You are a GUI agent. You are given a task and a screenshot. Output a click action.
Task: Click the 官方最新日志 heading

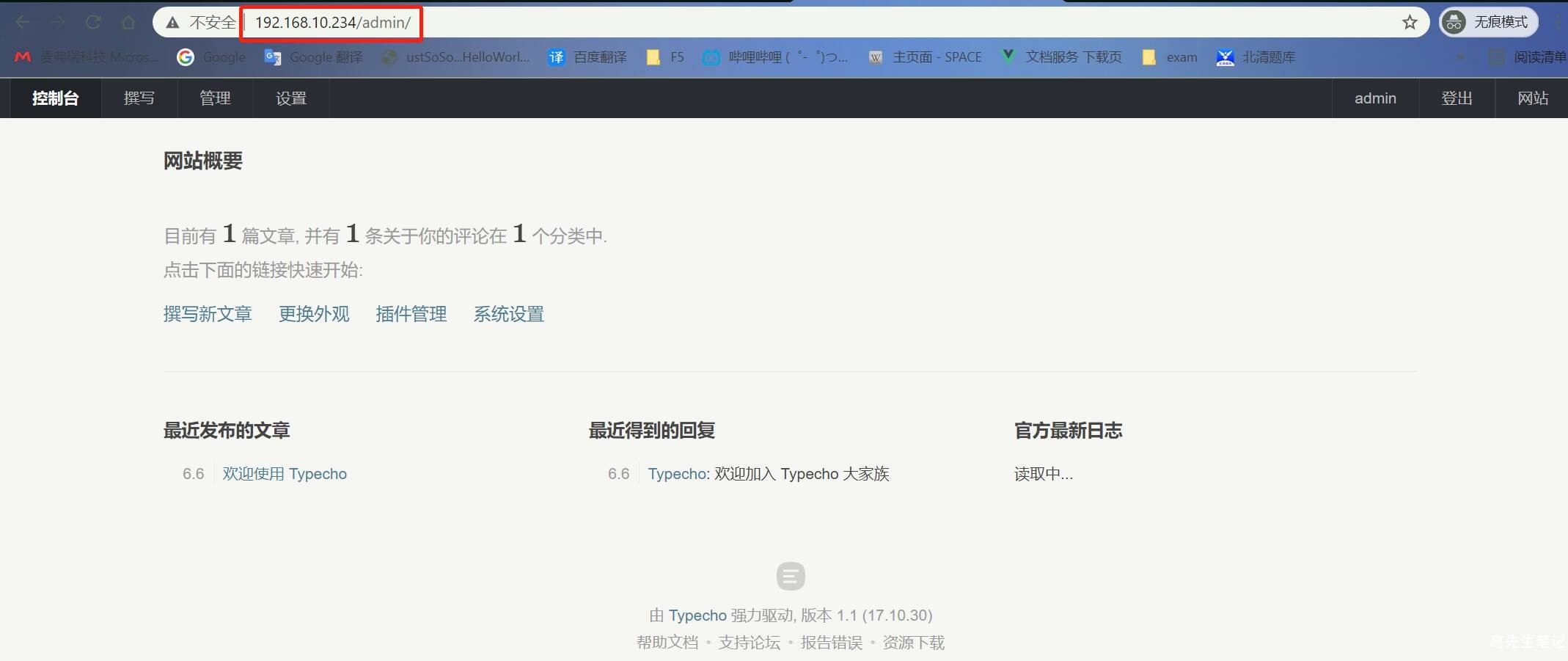pos(1069,431)
